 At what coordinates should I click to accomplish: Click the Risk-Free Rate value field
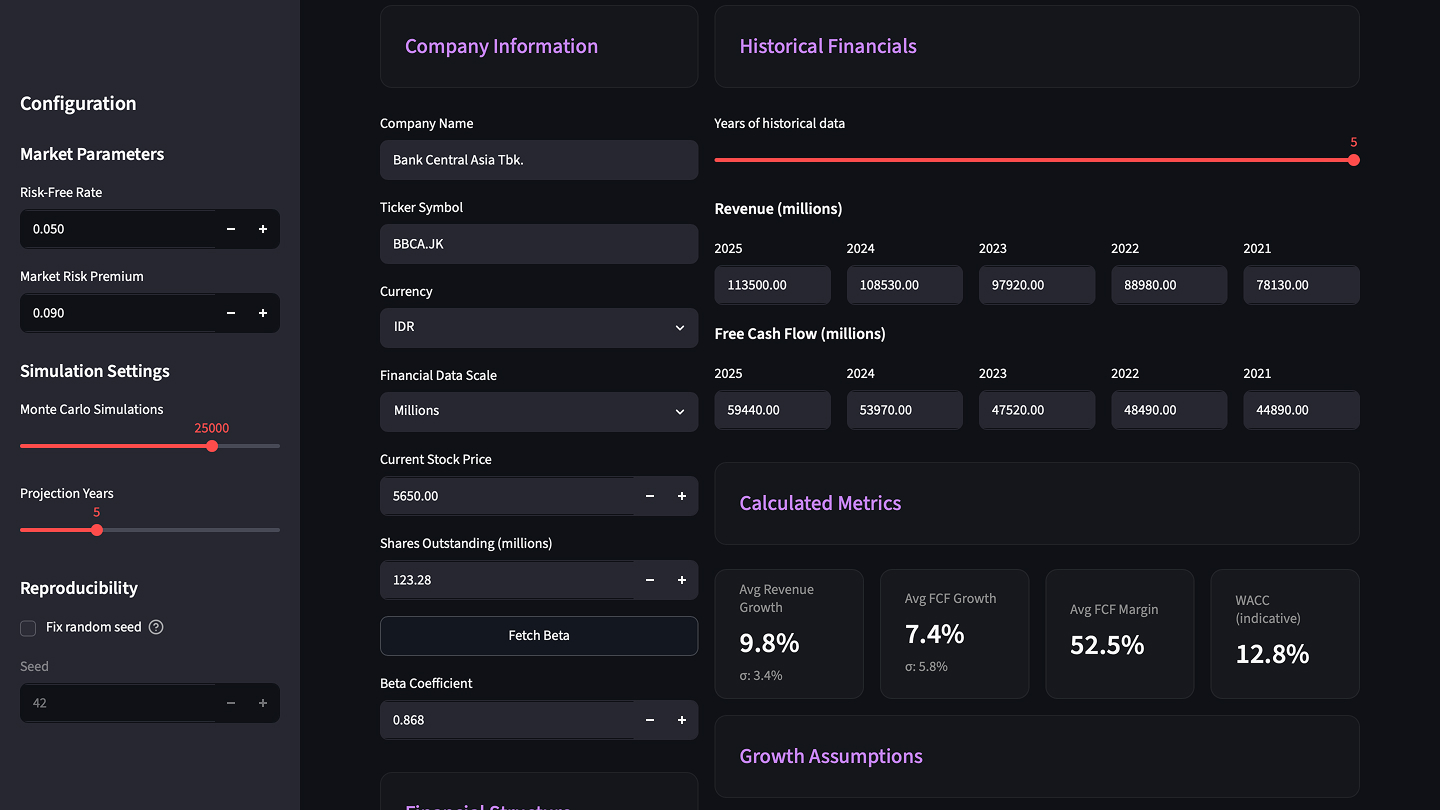pos(117,229)
